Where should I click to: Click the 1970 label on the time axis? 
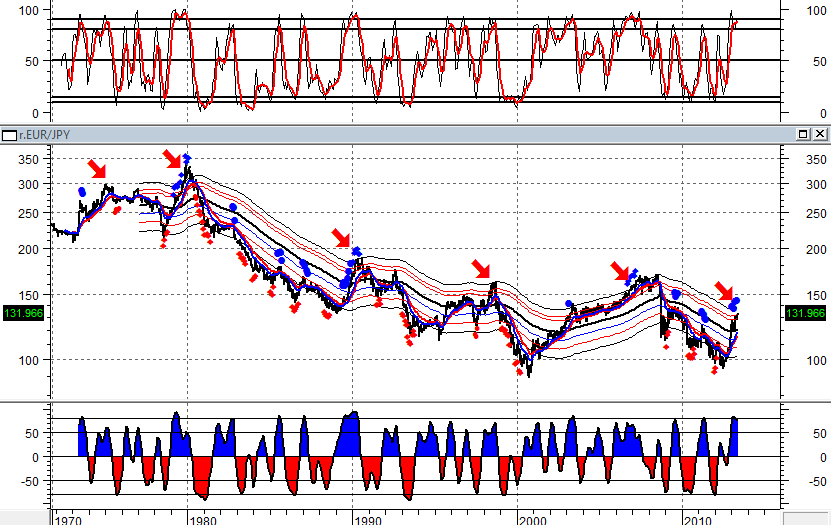pyautogui.click(x=68, y=520)
